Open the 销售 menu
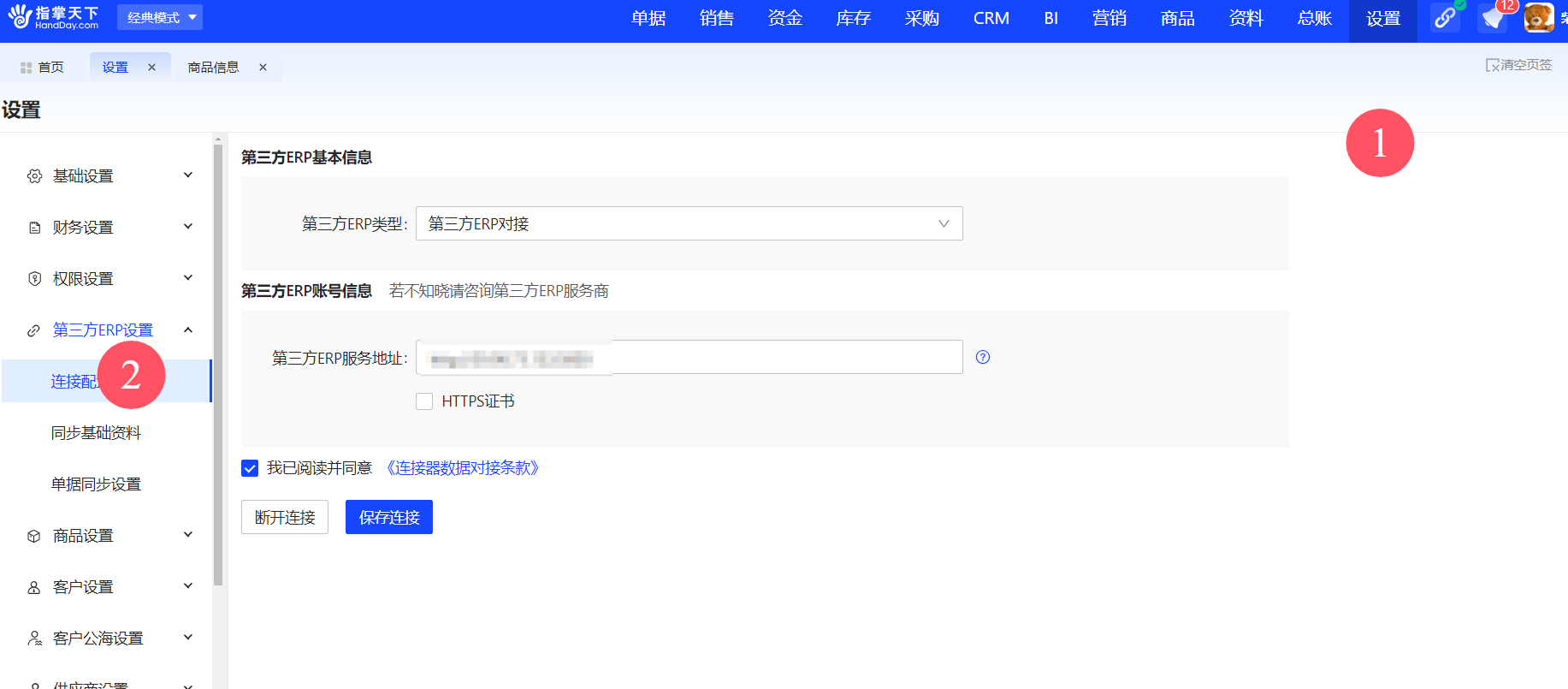Viewport: 1568px width, 689px height. tap(717, 18)
